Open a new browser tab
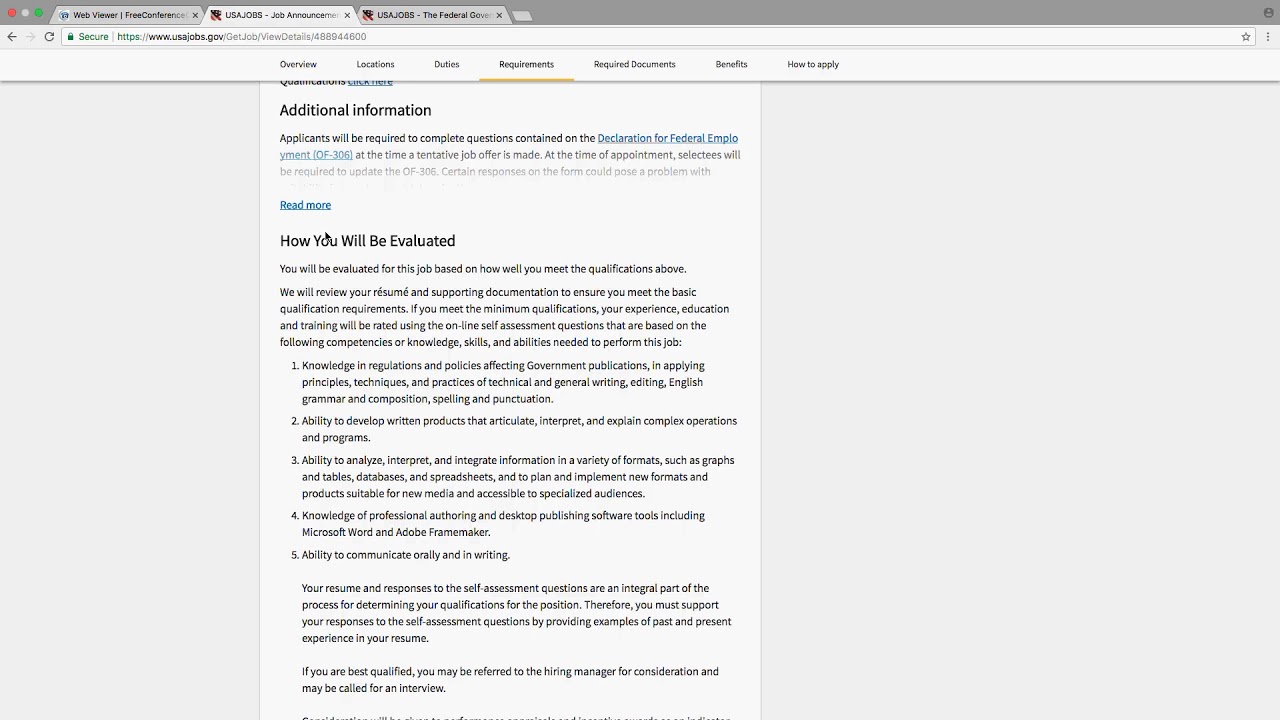This screenshot has height=720, width=1280. coord(522,15)
